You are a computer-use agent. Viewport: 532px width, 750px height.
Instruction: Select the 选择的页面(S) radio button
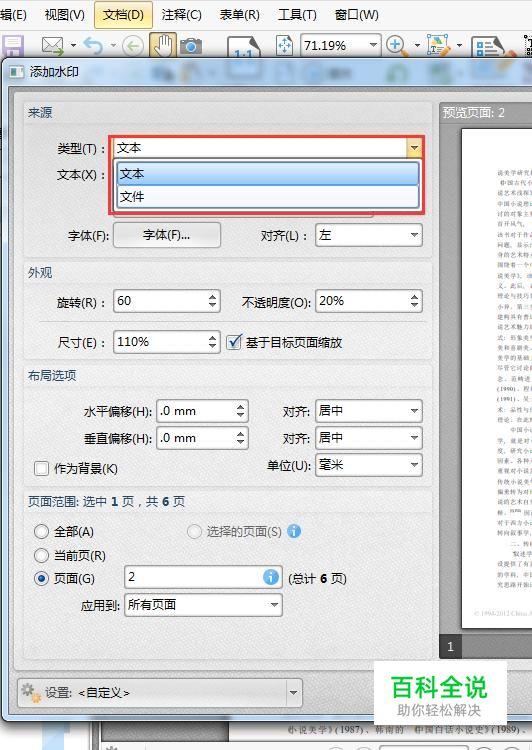(x=194, y=531)
